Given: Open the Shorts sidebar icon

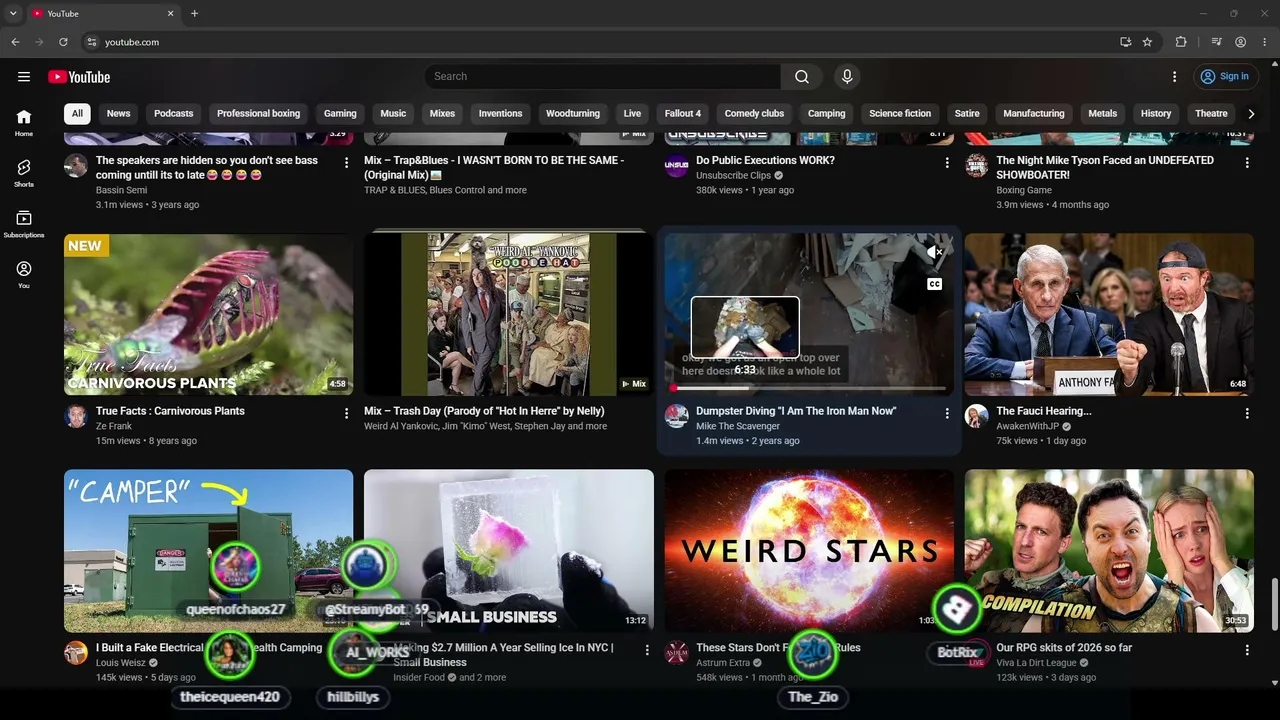Looking at the screenshot, I should [24, 173].
